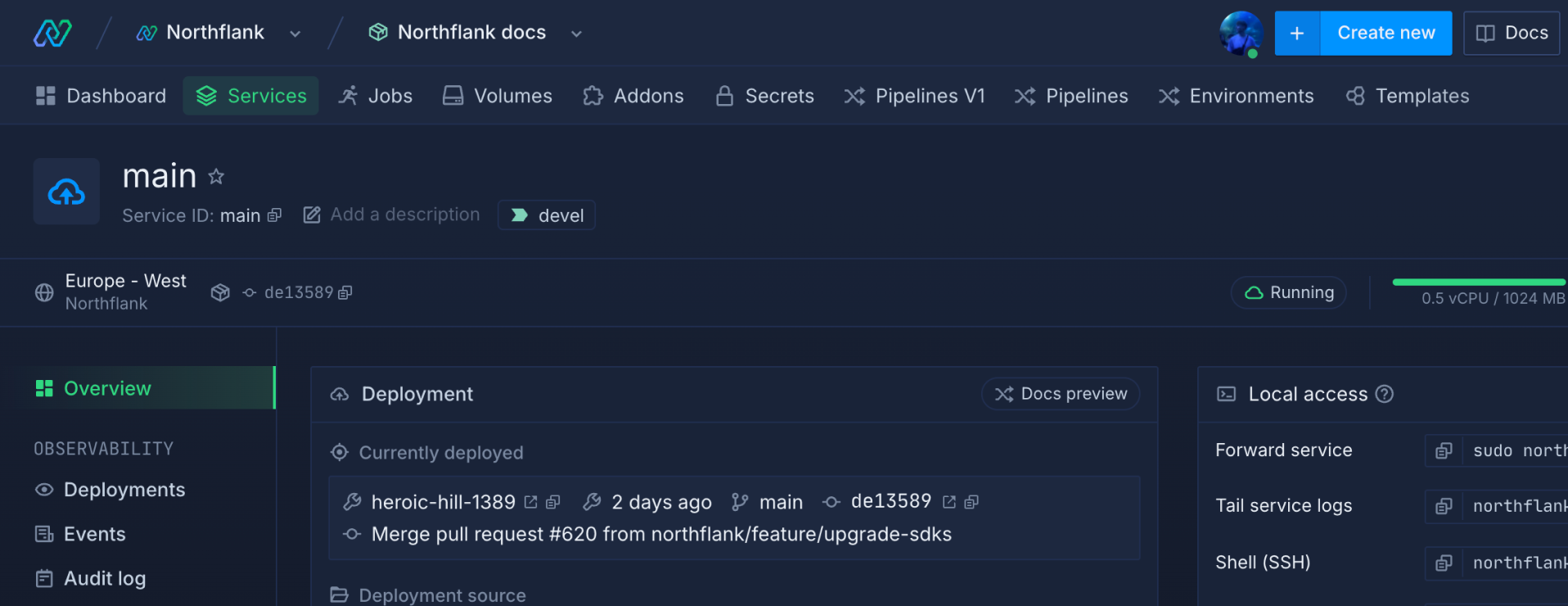
Task: Click the devel tag
Action: pyautogui.click(x=547, y=215)
